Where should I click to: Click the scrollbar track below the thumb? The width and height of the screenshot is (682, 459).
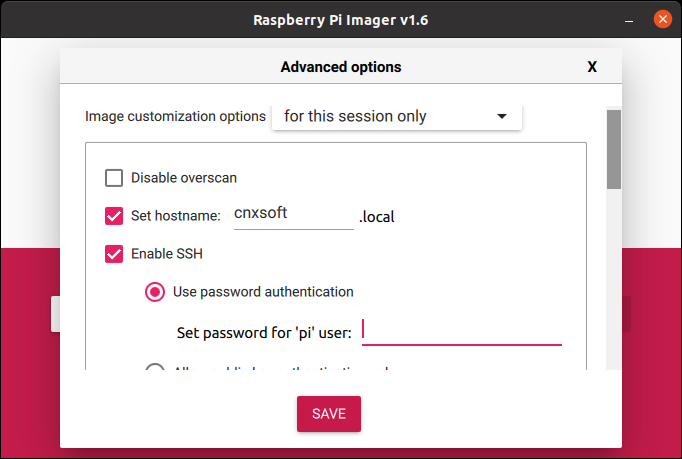[614, 279]
